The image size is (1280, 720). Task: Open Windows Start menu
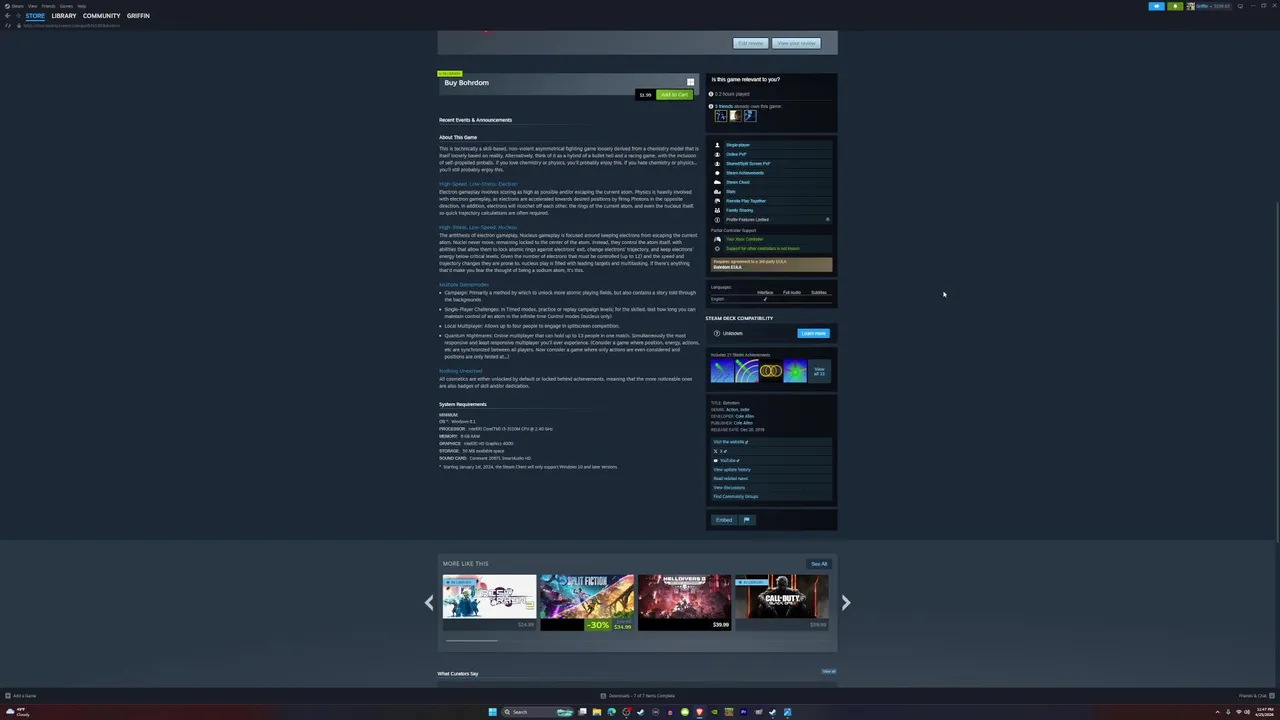[x=492, y=712]
